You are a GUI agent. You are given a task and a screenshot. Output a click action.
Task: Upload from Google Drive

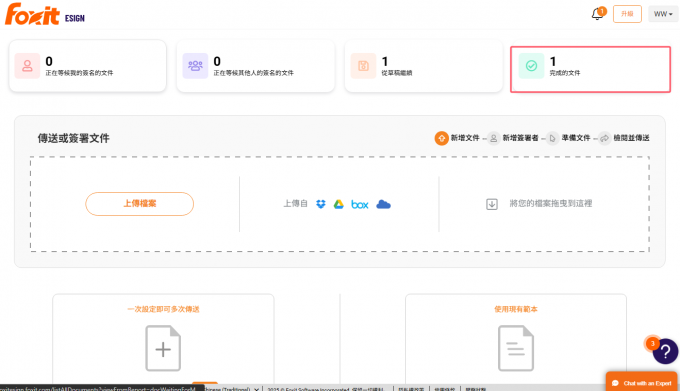click(339, 204)
